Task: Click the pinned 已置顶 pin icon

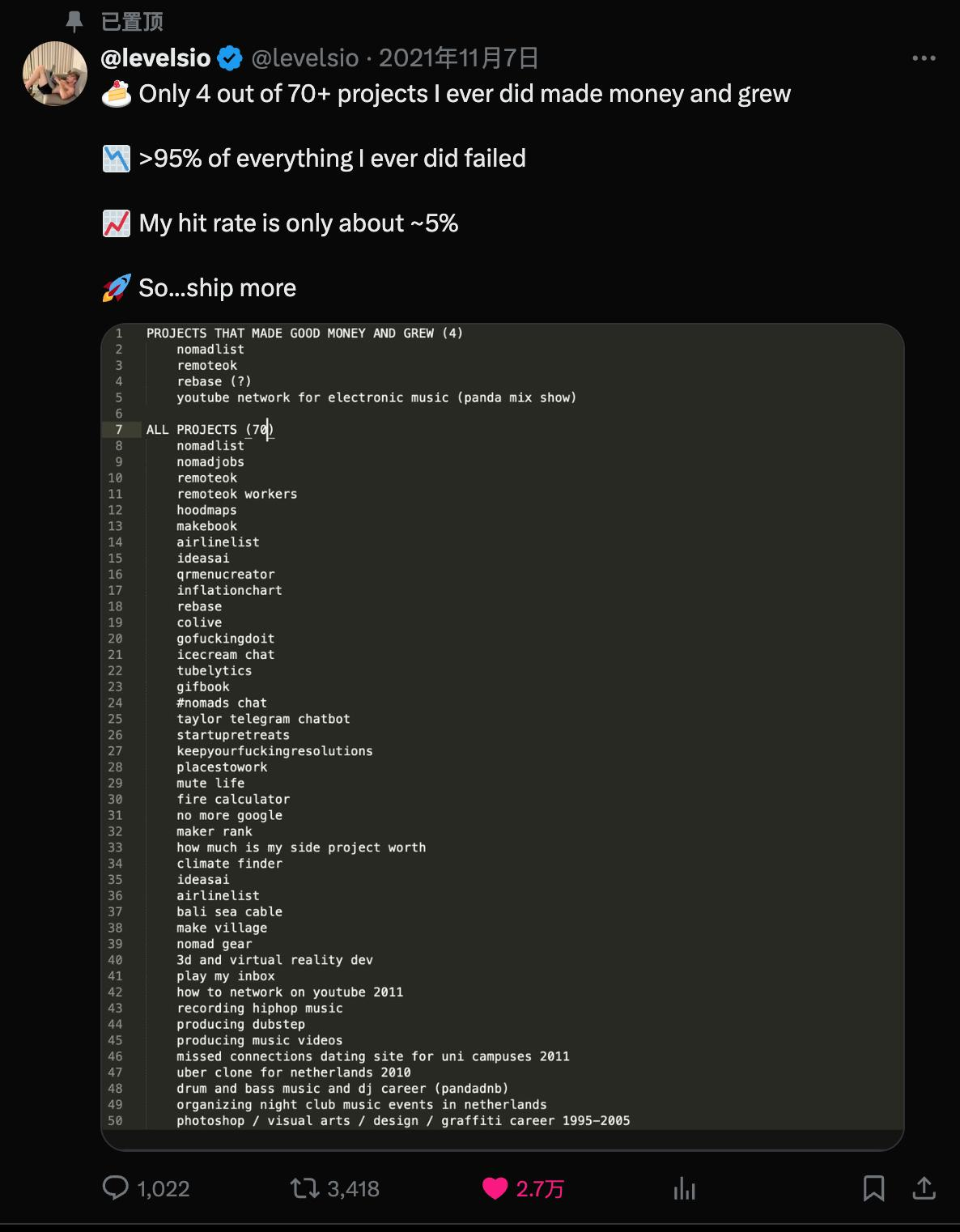Action: (x=74, y=22)
